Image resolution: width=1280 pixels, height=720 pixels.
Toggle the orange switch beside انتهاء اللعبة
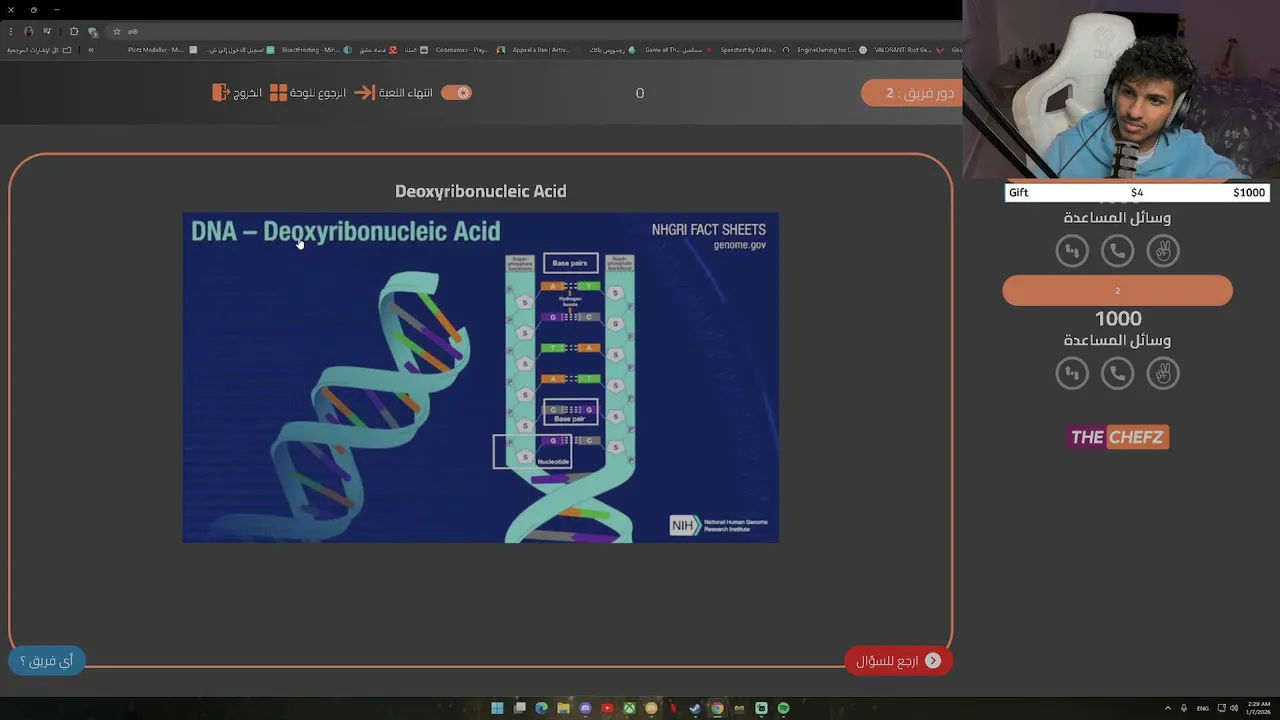click(x=456, y=92)
